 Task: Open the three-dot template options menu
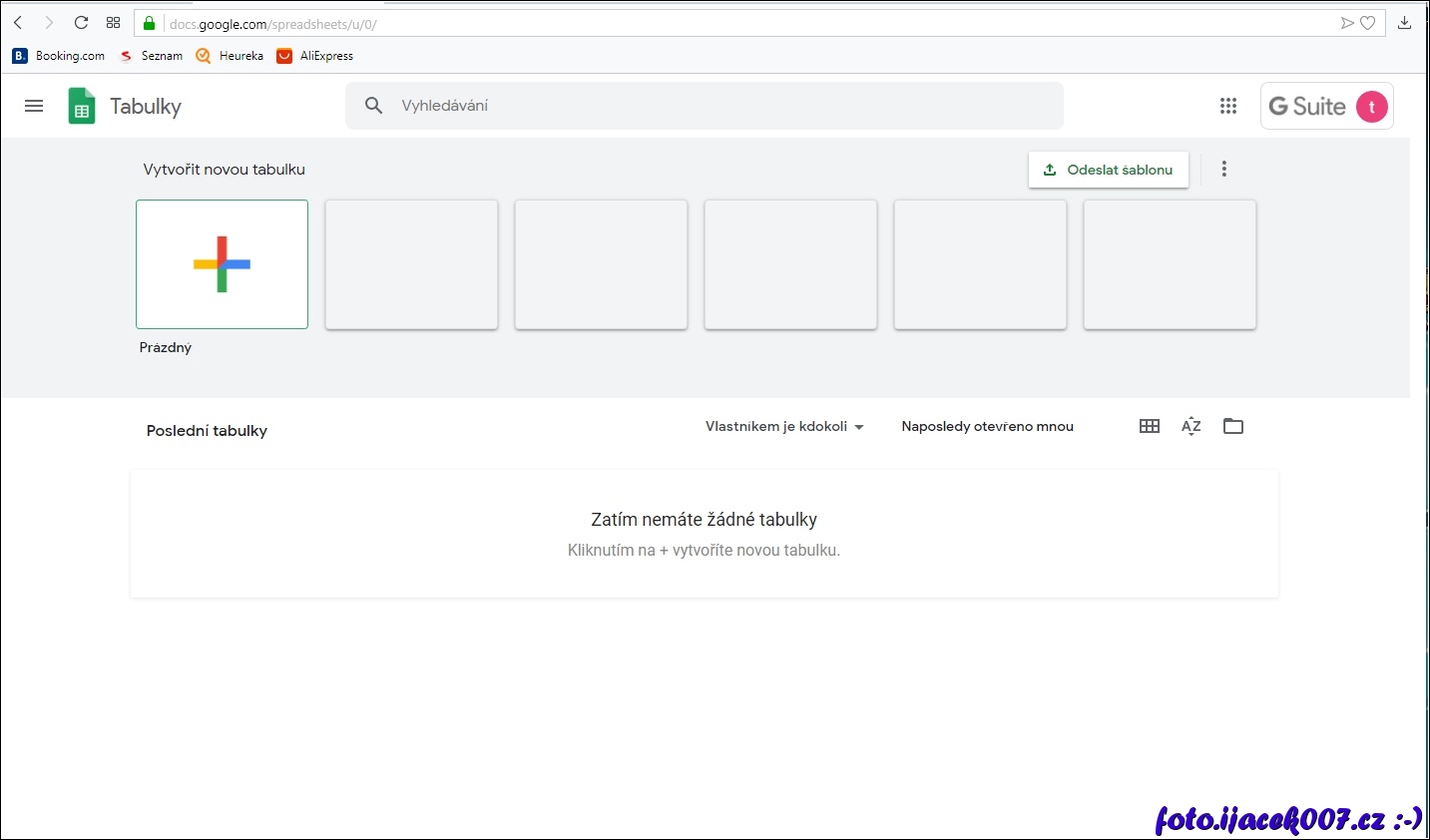1224,170
